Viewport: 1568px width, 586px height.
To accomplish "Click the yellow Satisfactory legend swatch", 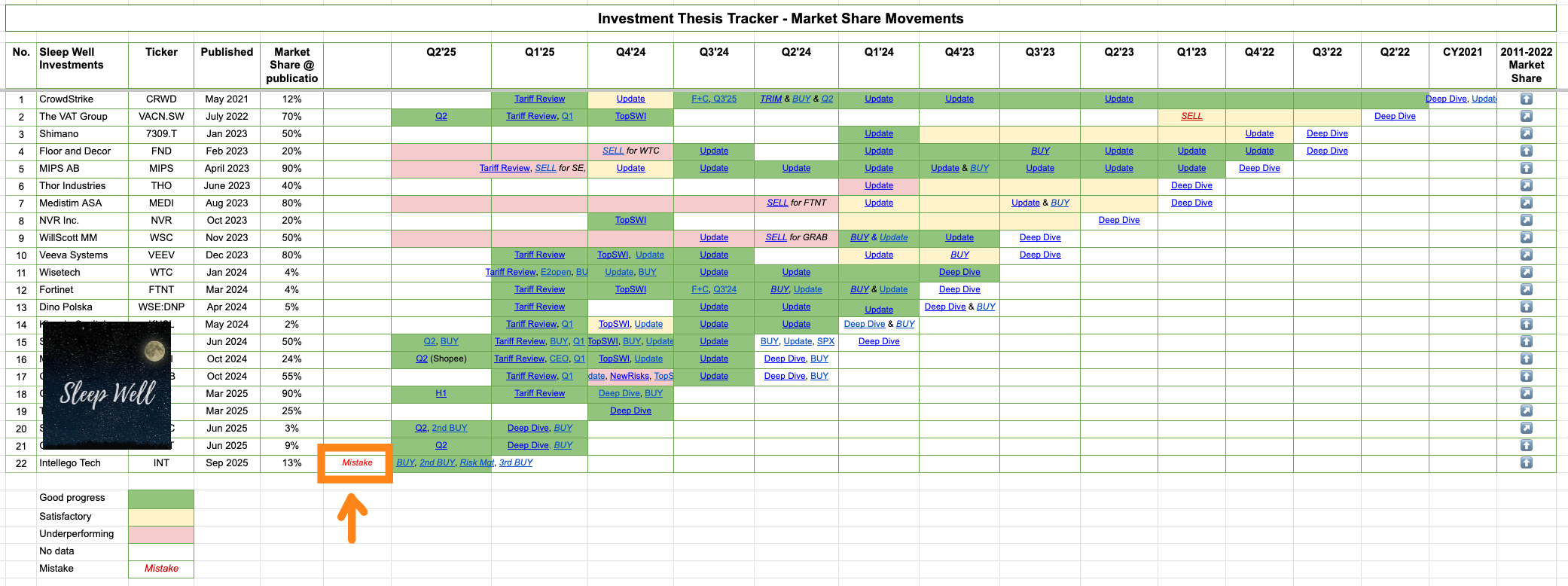I will (x=161, y=517).
